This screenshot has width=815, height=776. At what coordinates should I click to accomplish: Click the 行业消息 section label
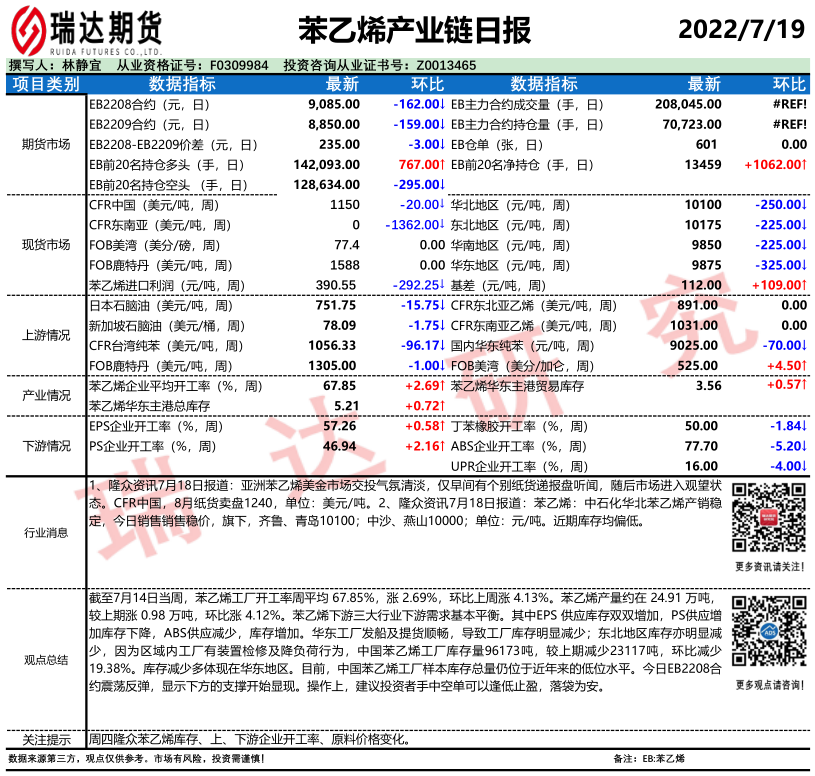coord(46,533)
